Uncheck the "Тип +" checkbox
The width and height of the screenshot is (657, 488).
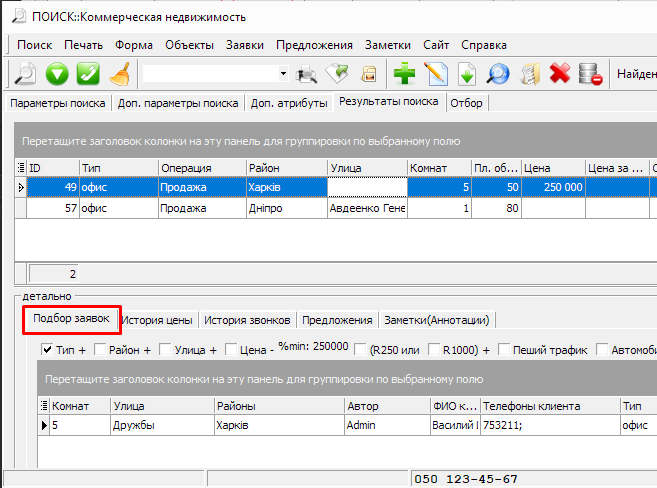click(x=47, y=350)
